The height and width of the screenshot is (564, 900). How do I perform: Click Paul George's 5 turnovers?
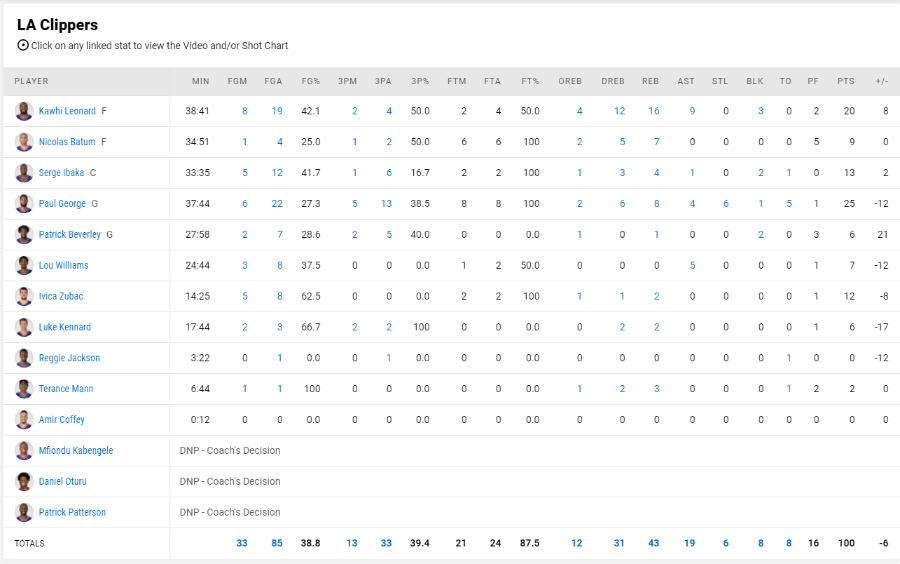point(789,204)
